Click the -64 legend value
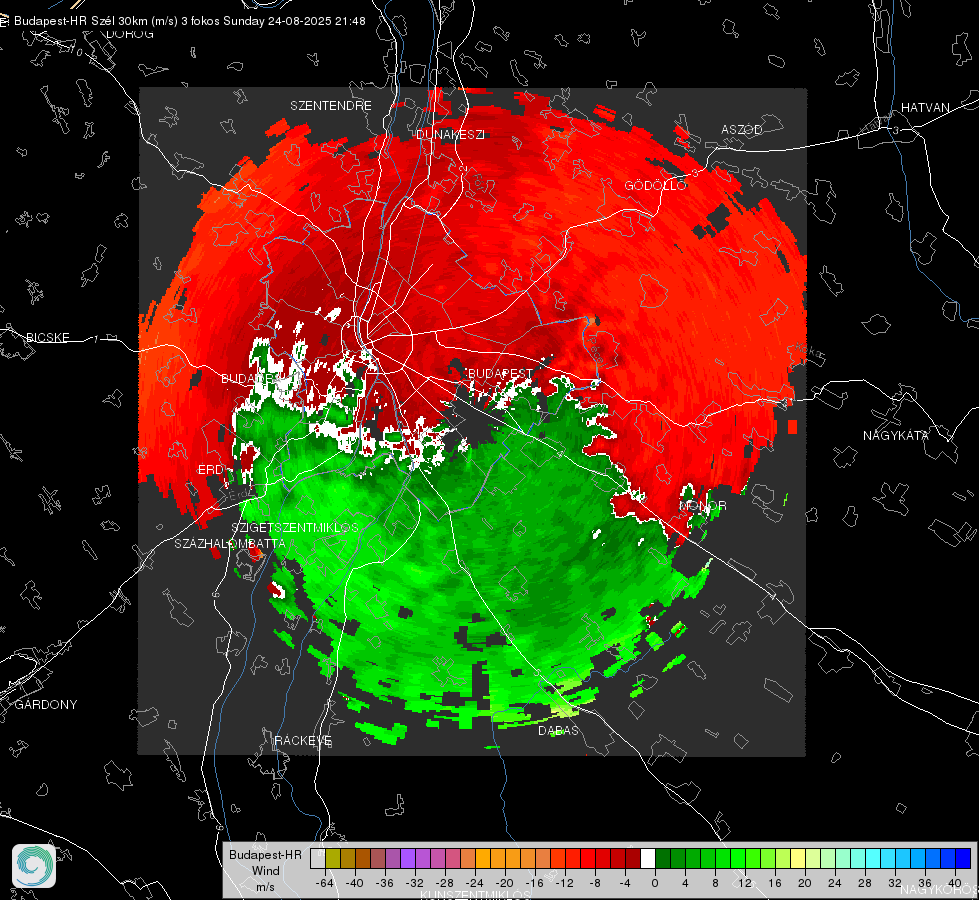The image size is (979, 900). 325,883
